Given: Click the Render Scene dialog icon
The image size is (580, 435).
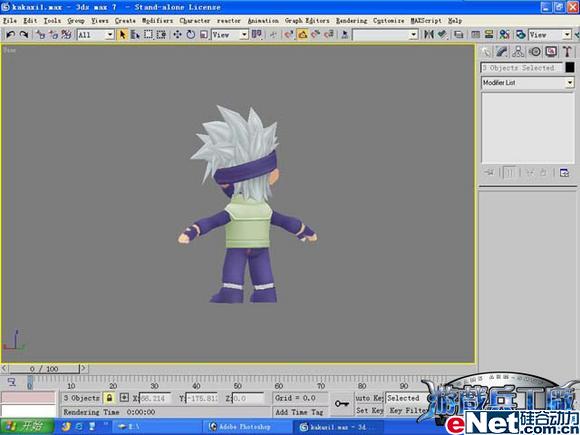Looking at the screenshot, I should click(520, 35).
